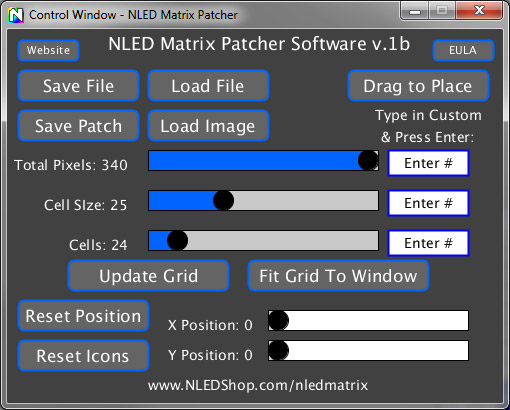Minimize the Control Window
This screenshot has width=510, height=410.
(x=415, y=12)
